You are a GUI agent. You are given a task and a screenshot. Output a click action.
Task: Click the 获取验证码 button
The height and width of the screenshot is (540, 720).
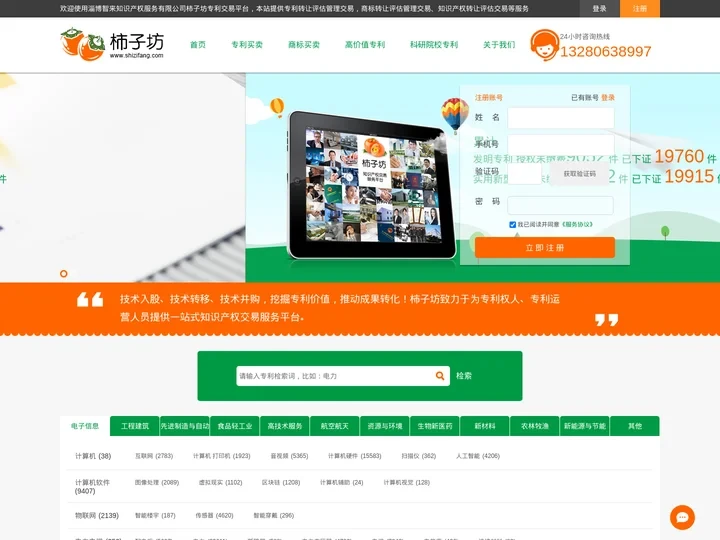coord(579,174)
